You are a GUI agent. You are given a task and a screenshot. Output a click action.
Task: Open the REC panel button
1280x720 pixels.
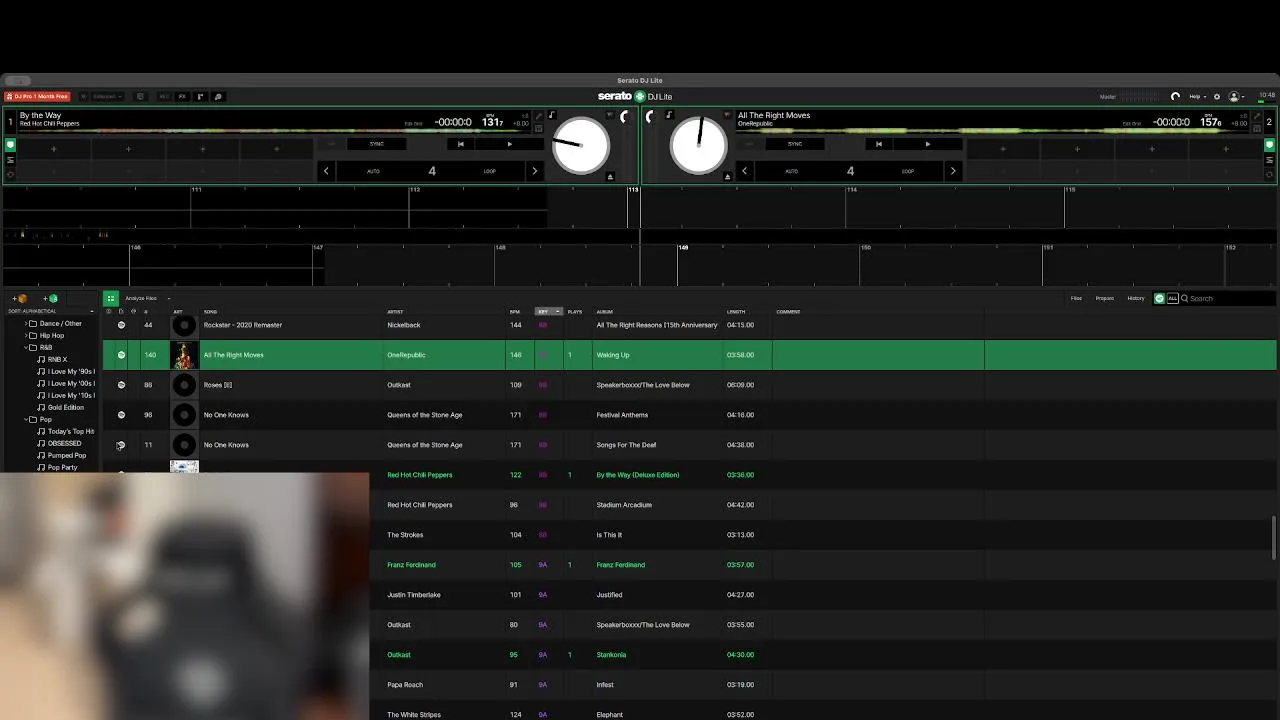point(164,97)
